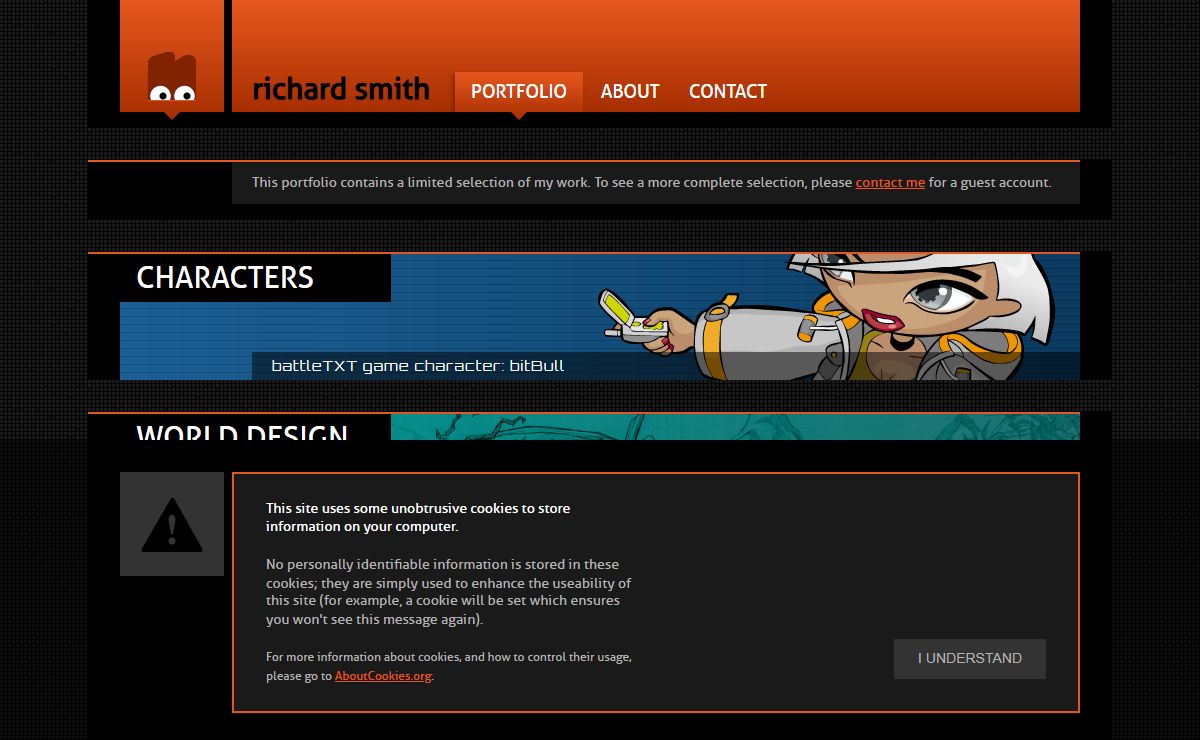
Task: Open the World Design teal sketch banner
Action: coord(735,427)
